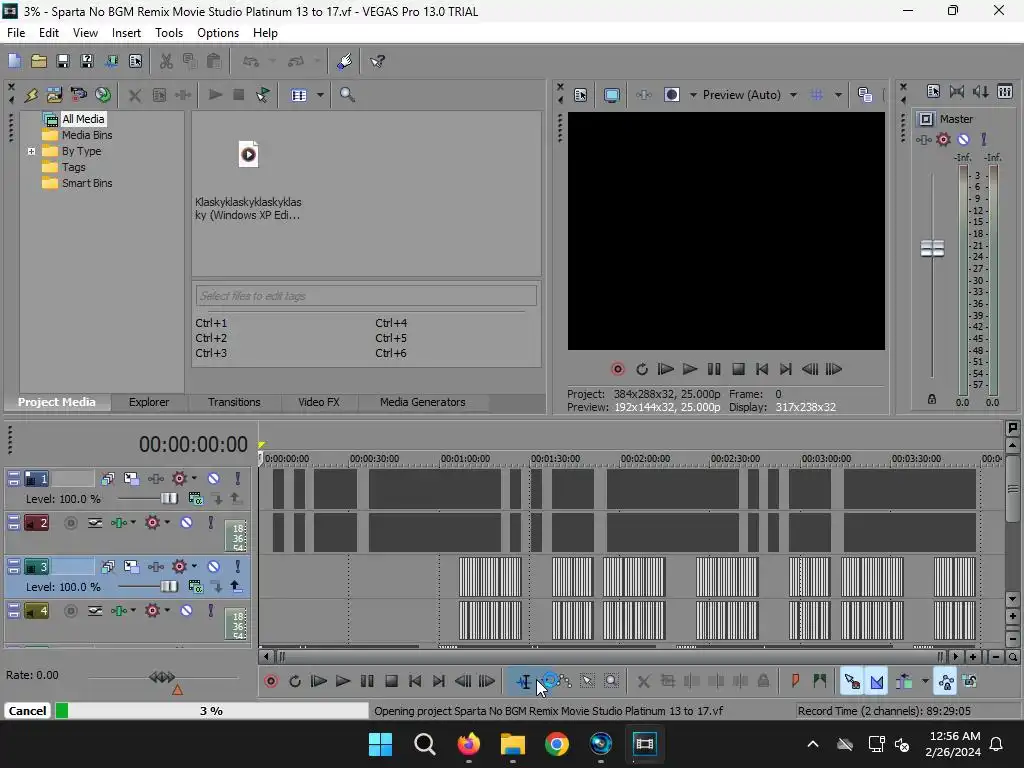1024x768 pixels.
Task: Open Video Preview Project Properties icon
Action: (x=581, y=95)
